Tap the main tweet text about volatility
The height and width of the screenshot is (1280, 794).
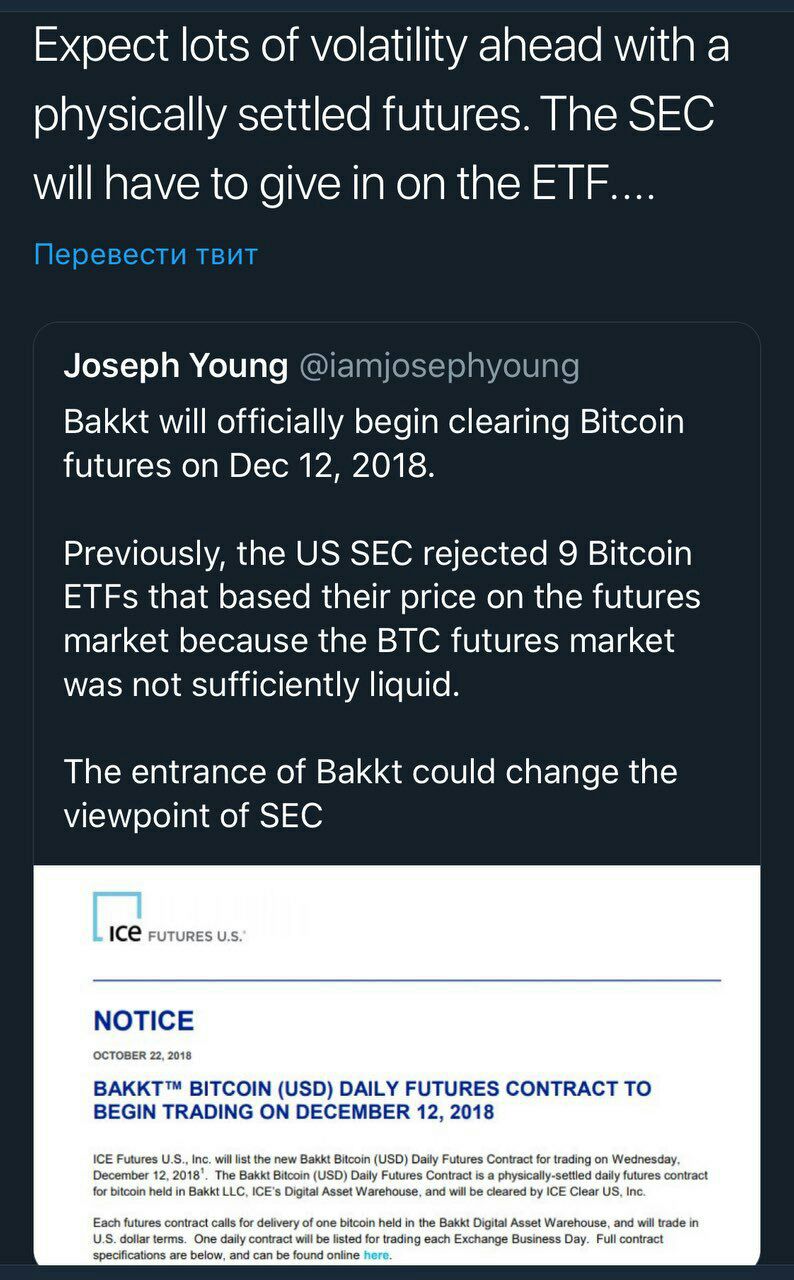(382, 117)
